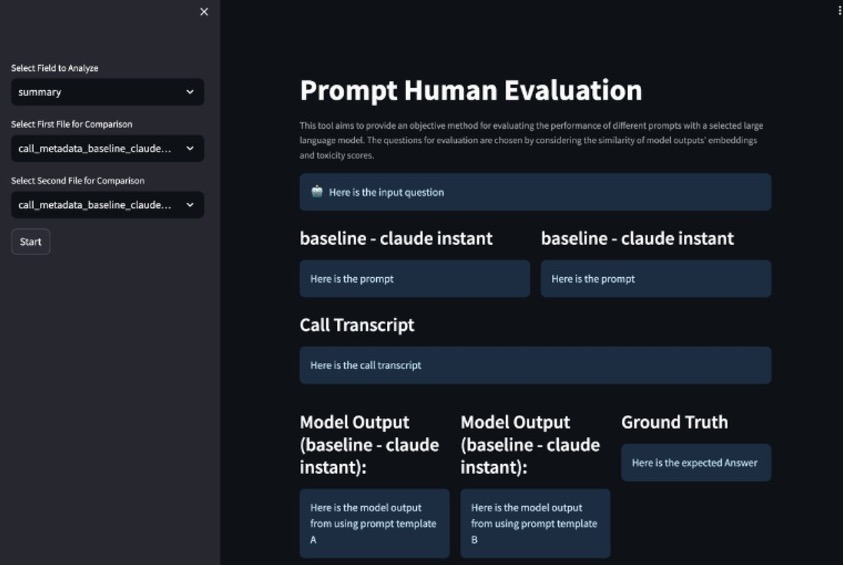The width and height of the screenshot is (844, 566).
Task: Click the 'Select Second File for Comparison' label
Action: click(78, 181)
